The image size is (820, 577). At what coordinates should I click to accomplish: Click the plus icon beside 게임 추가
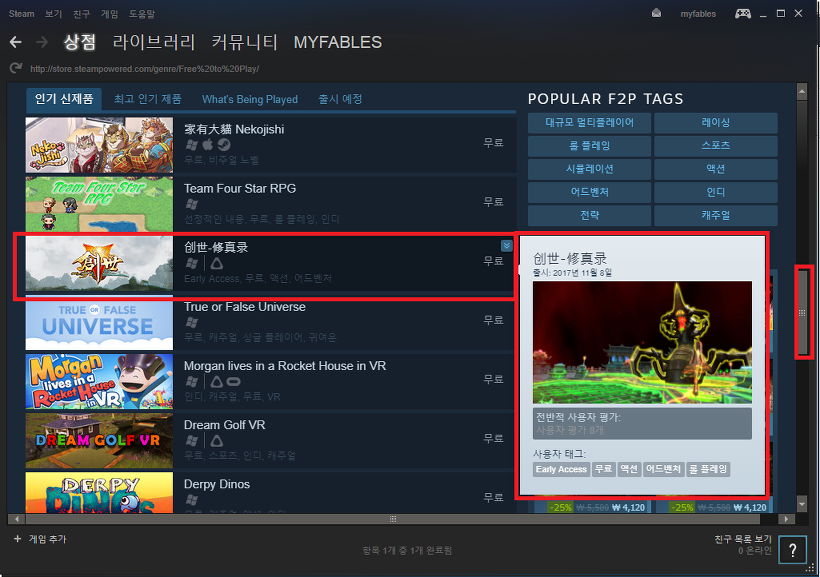[x=18, y=539]
